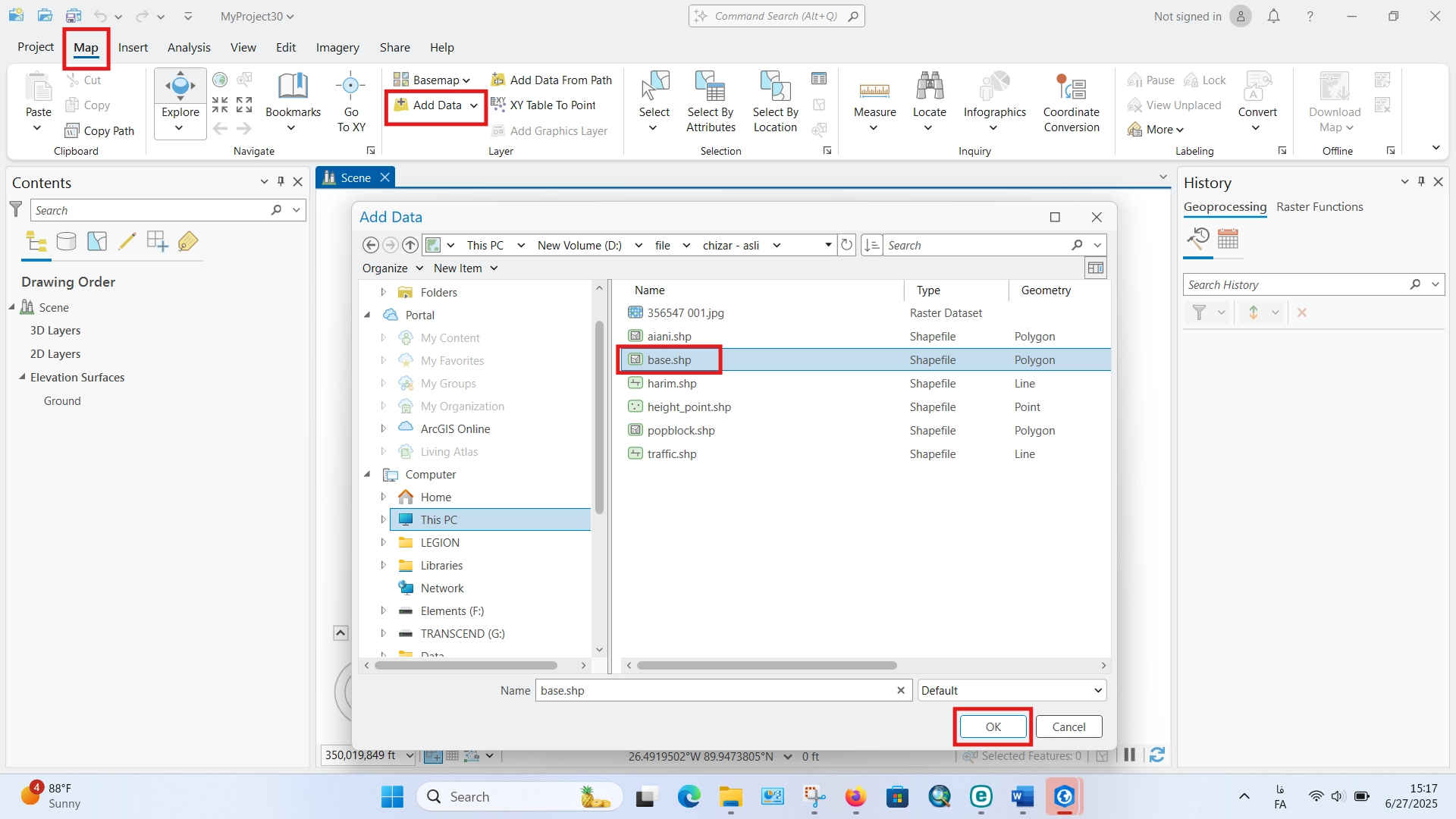Select Home in folder tree
Viewport: 1456px width, 819px height.
[x=435, y=497]
